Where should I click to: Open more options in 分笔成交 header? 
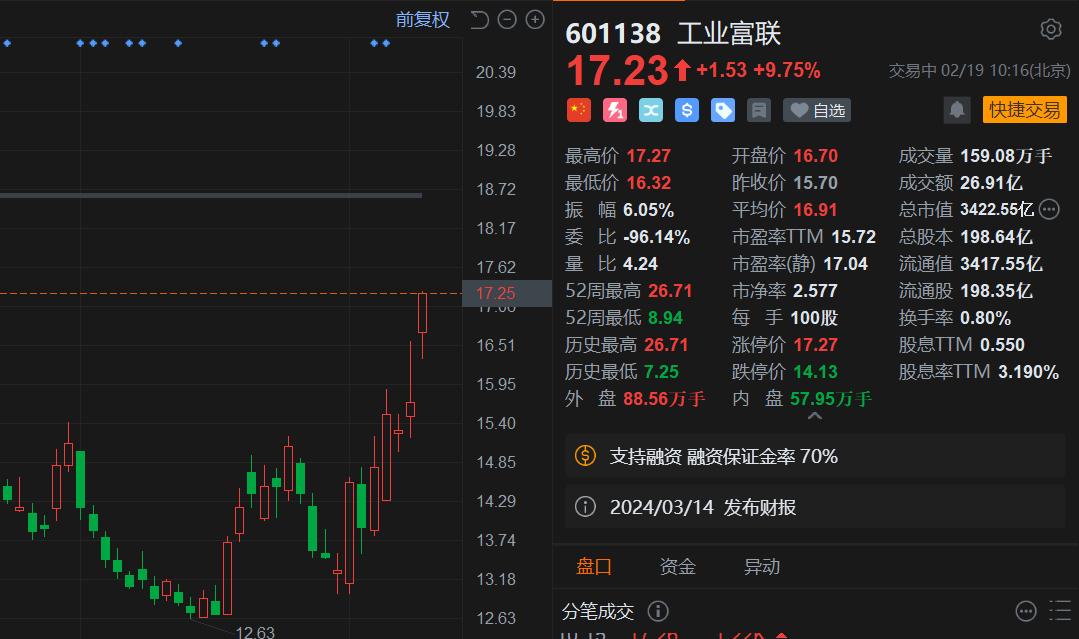click(1026, 611)
